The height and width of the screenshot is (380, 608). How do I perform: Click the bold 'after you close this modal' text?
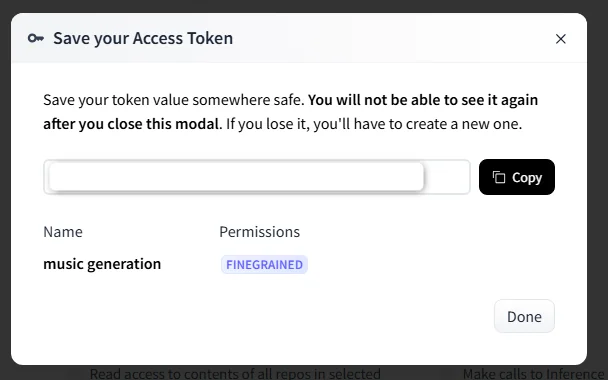[131, 124]
